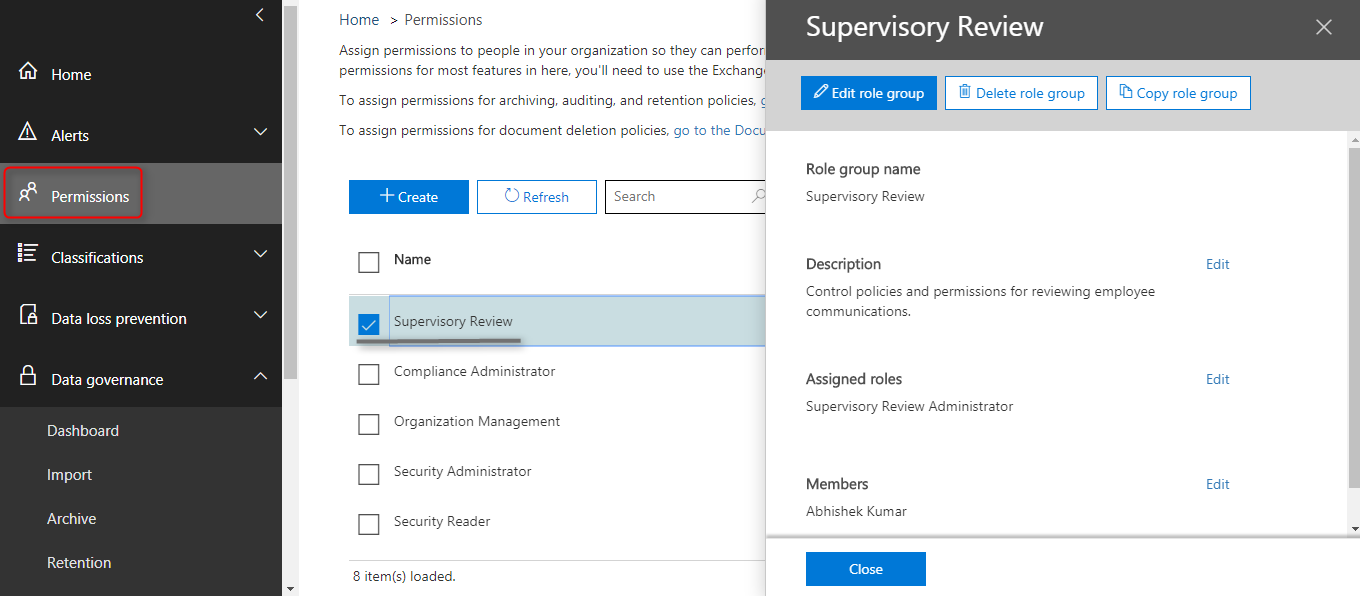
Task: Check the Security Reader checkbox
Action: pyautogui.click(x=369, y=524)
